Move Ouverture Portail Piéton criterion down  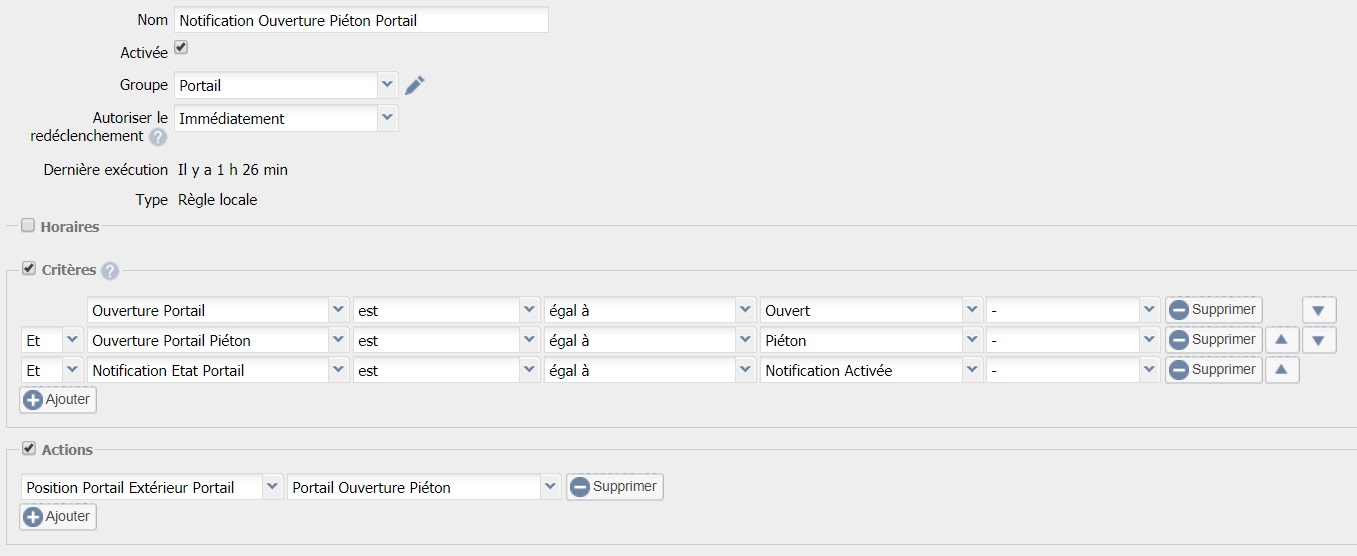click(x=1319, y=341)
